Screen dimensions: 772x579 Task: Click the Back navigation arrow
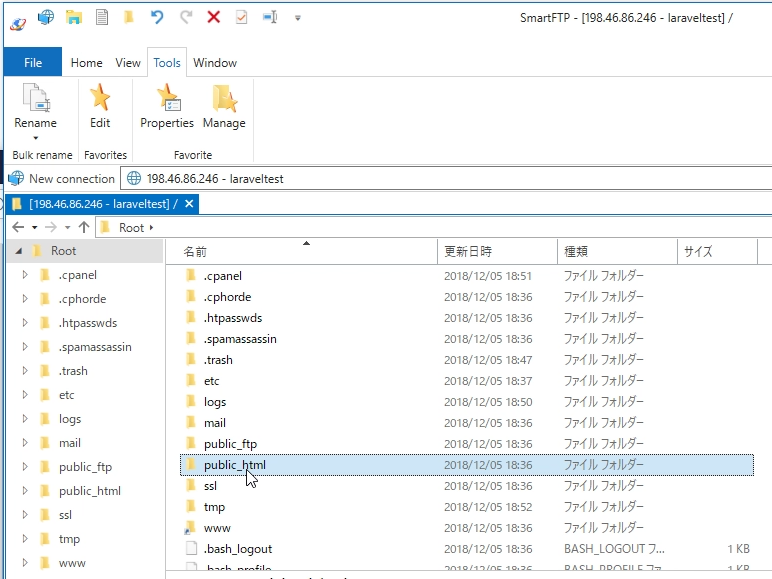point(18,227)
